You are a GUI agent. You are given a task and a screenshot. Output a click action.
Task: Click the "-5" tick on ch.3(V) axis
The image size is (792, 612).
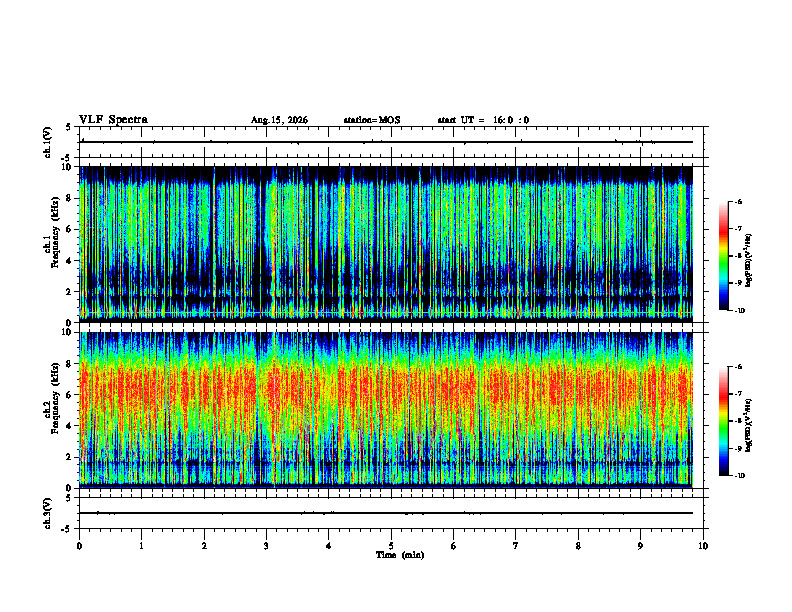pos(67,529)
